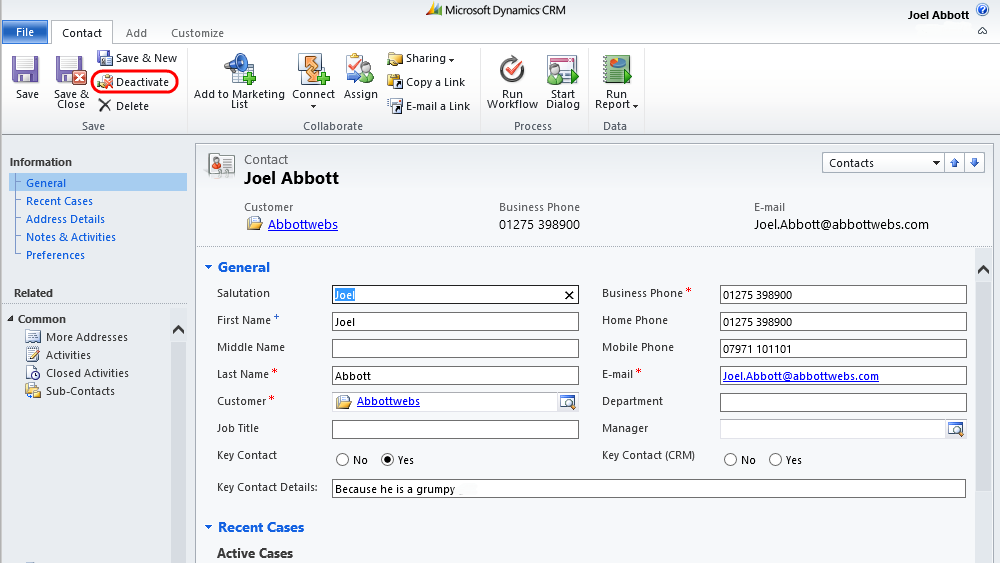The image size is (1000, 563).
Task: Click the Contact entity header icon
Action: point(221,166)
